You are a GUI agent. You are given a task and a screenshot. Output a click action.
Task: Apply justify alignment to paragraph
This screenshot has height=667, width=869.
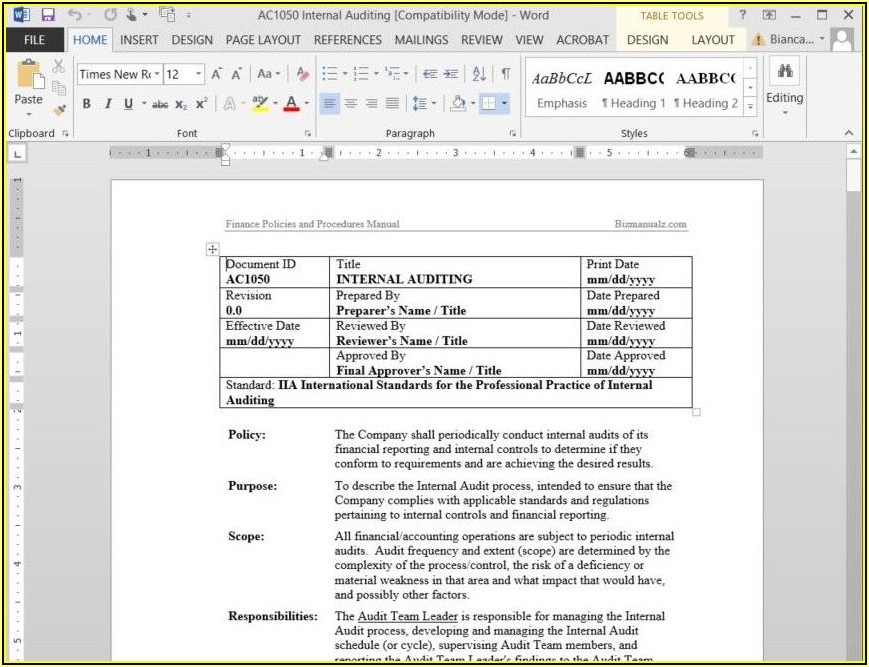392,103
